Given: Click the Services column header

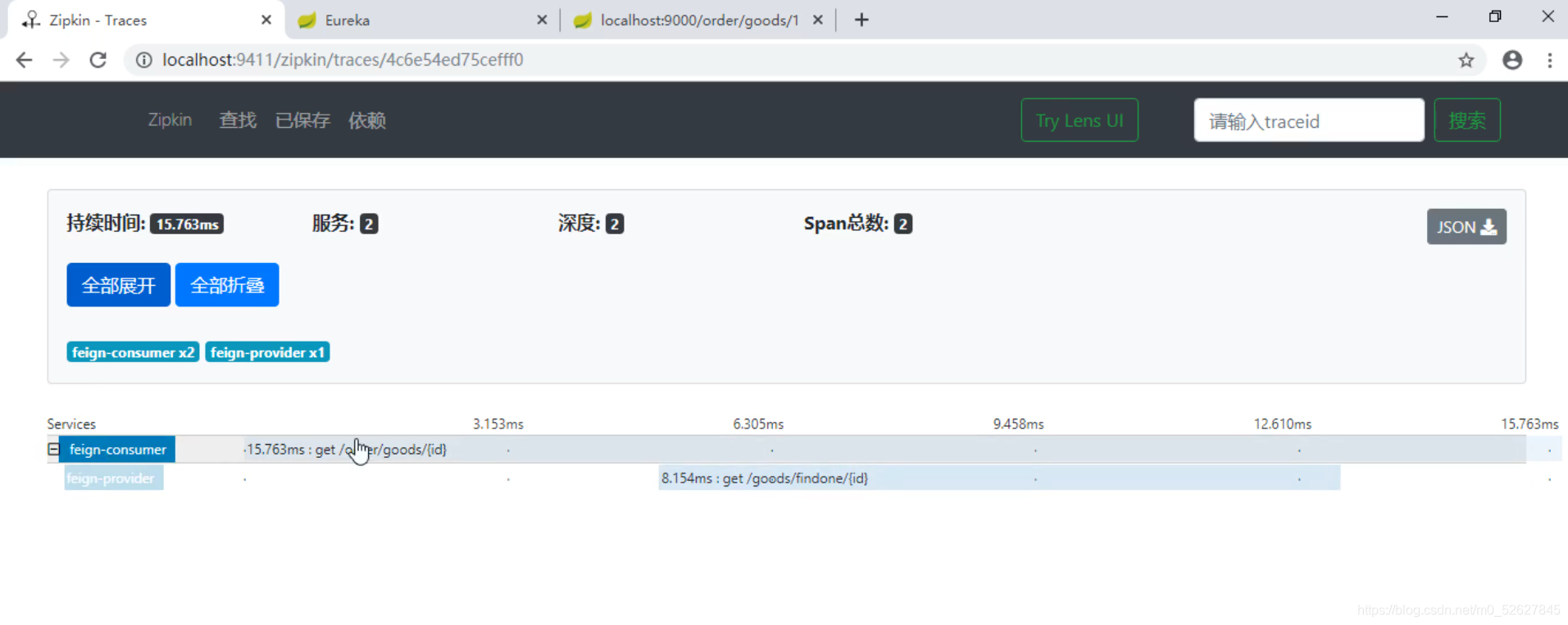Looking at the screenshot, I should coord(71,423).
